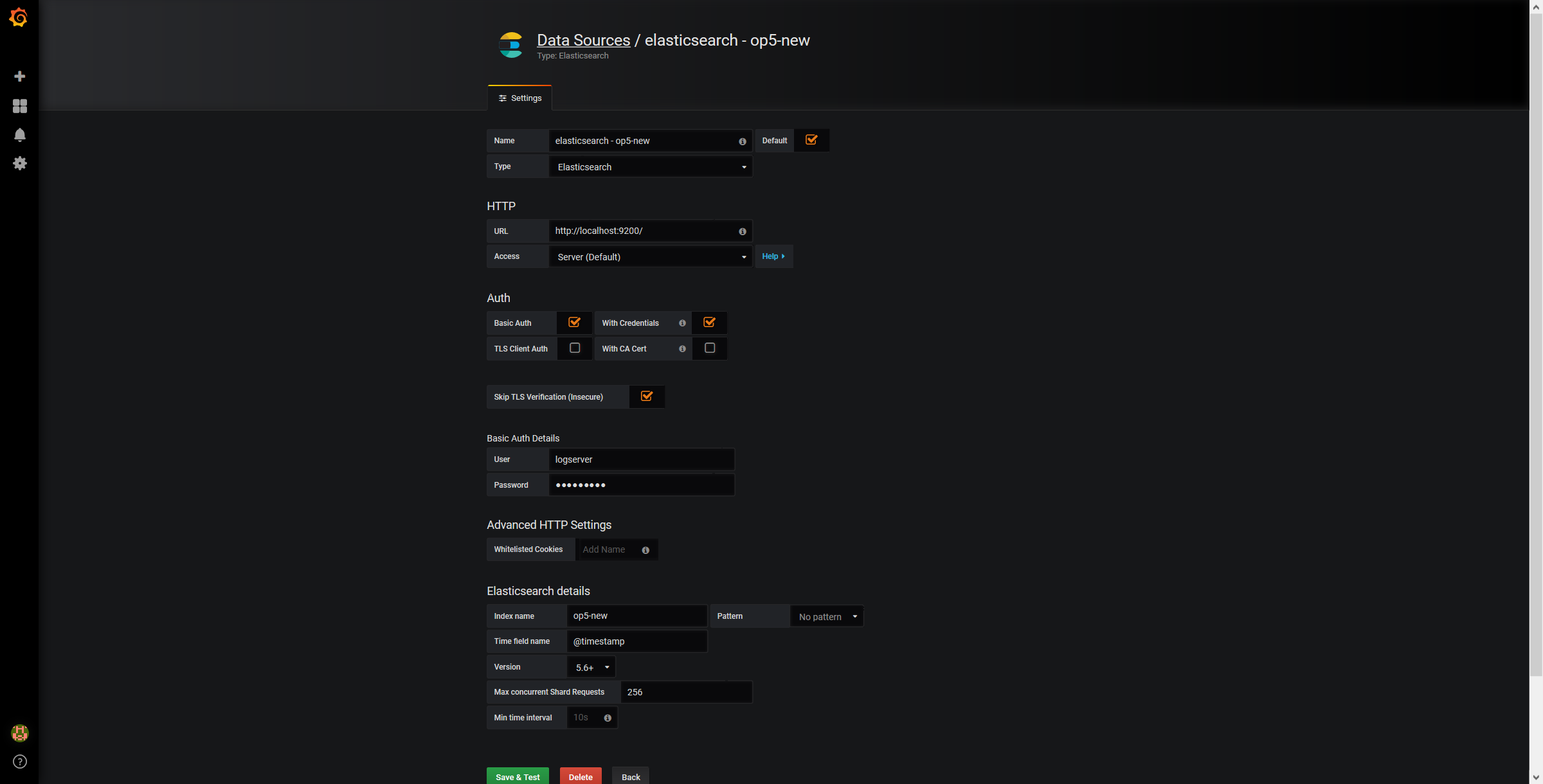Image resolution: width=1543 pixels, height=784 pixels.
Task: Click the Elasticsearch data source logo
Action: tap(511, 45)
